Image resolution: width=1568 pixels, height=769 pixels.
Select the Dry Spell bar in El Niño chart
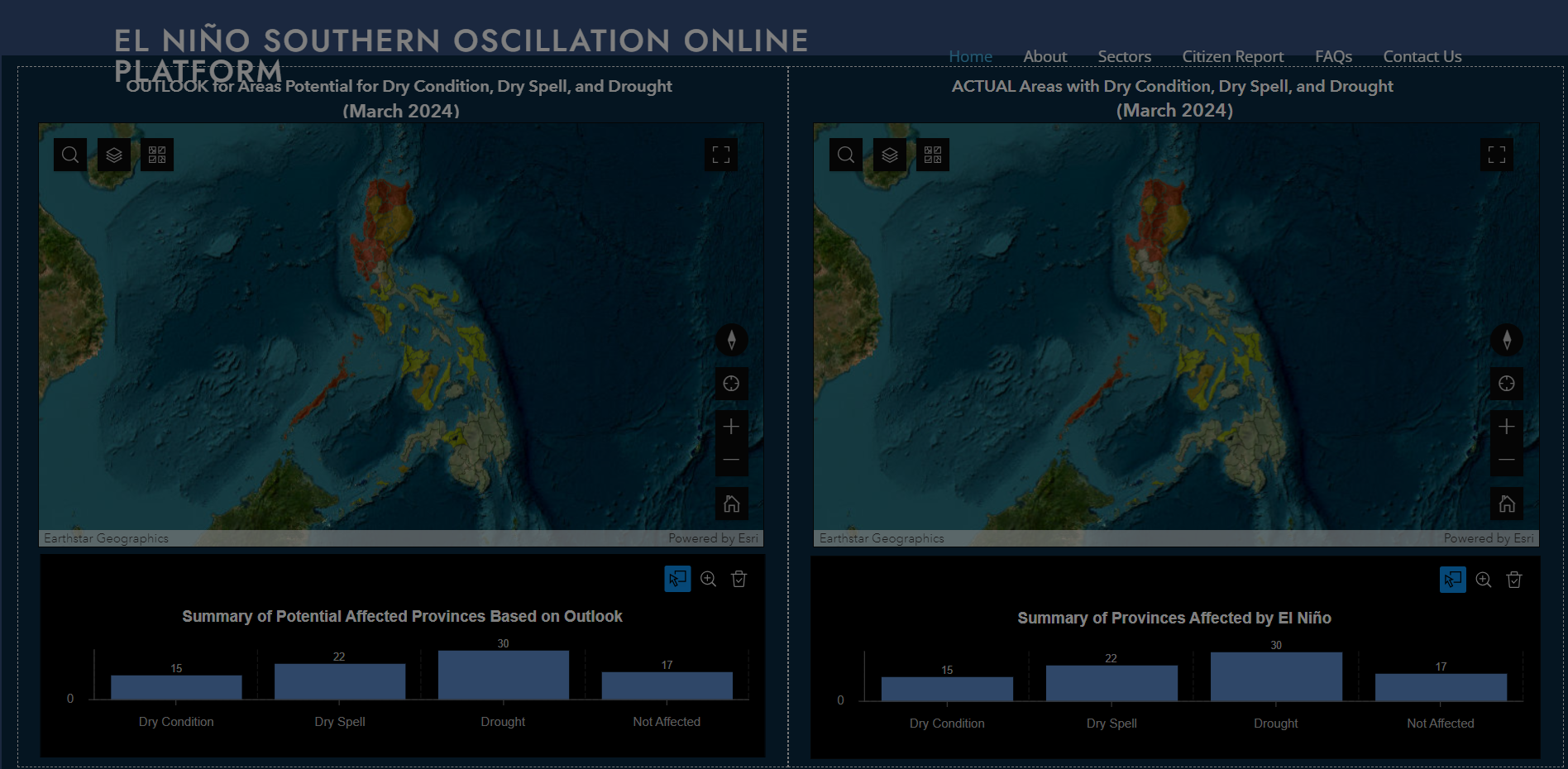1111,683
